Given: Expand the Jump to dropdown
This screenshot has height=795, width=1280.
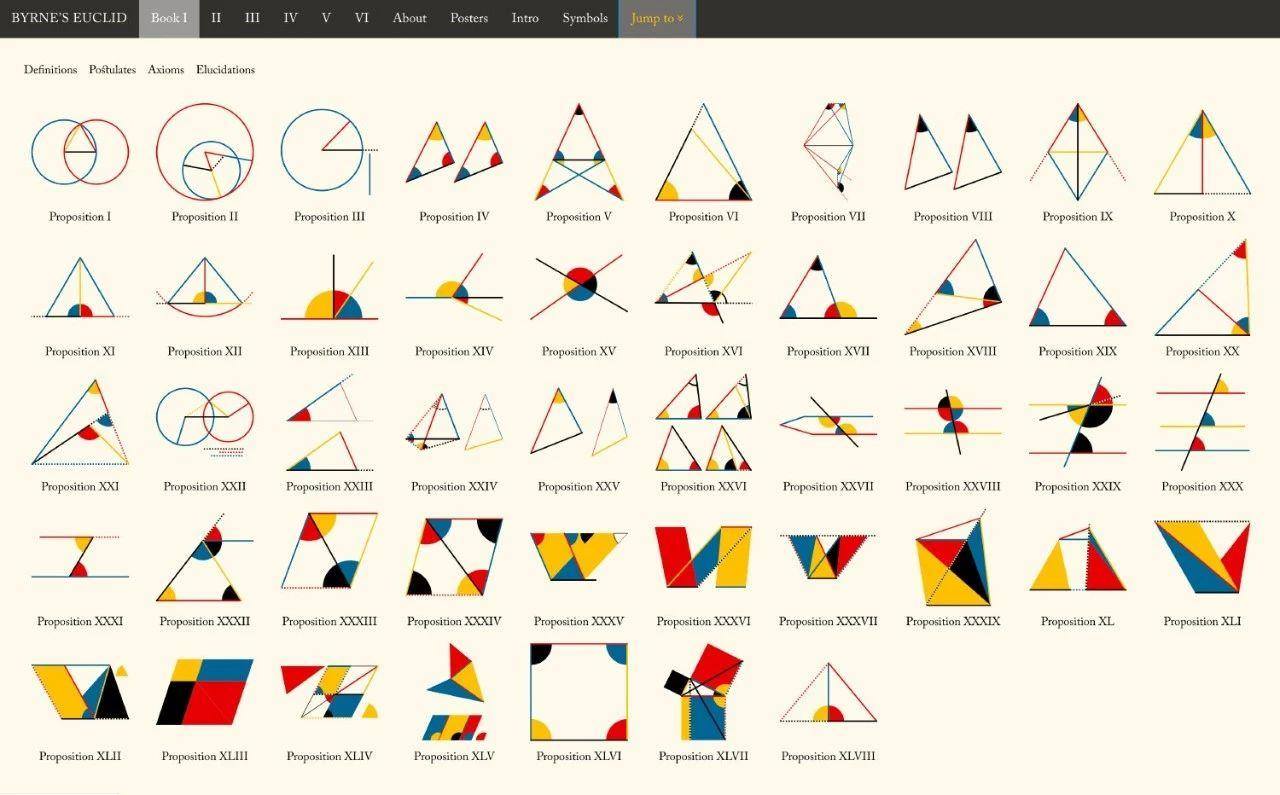Looking at the screenshot, I should coord(657,18).
